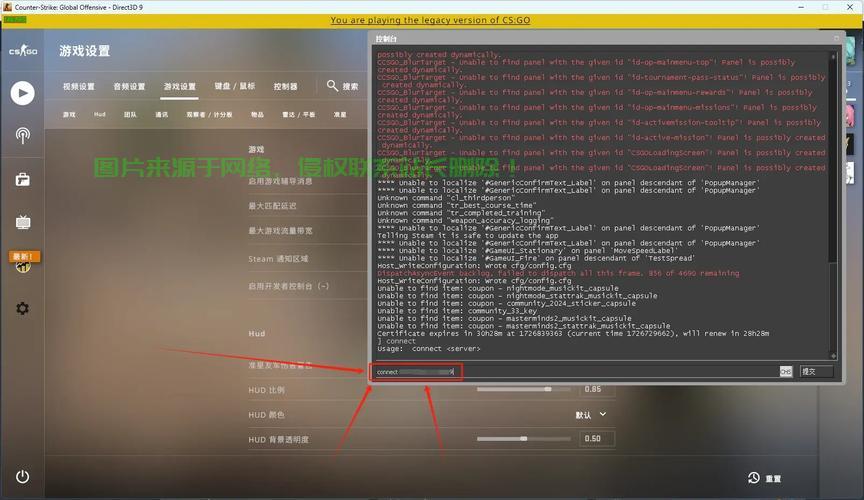Click the 提交 submit button in console

coord(816,372)
